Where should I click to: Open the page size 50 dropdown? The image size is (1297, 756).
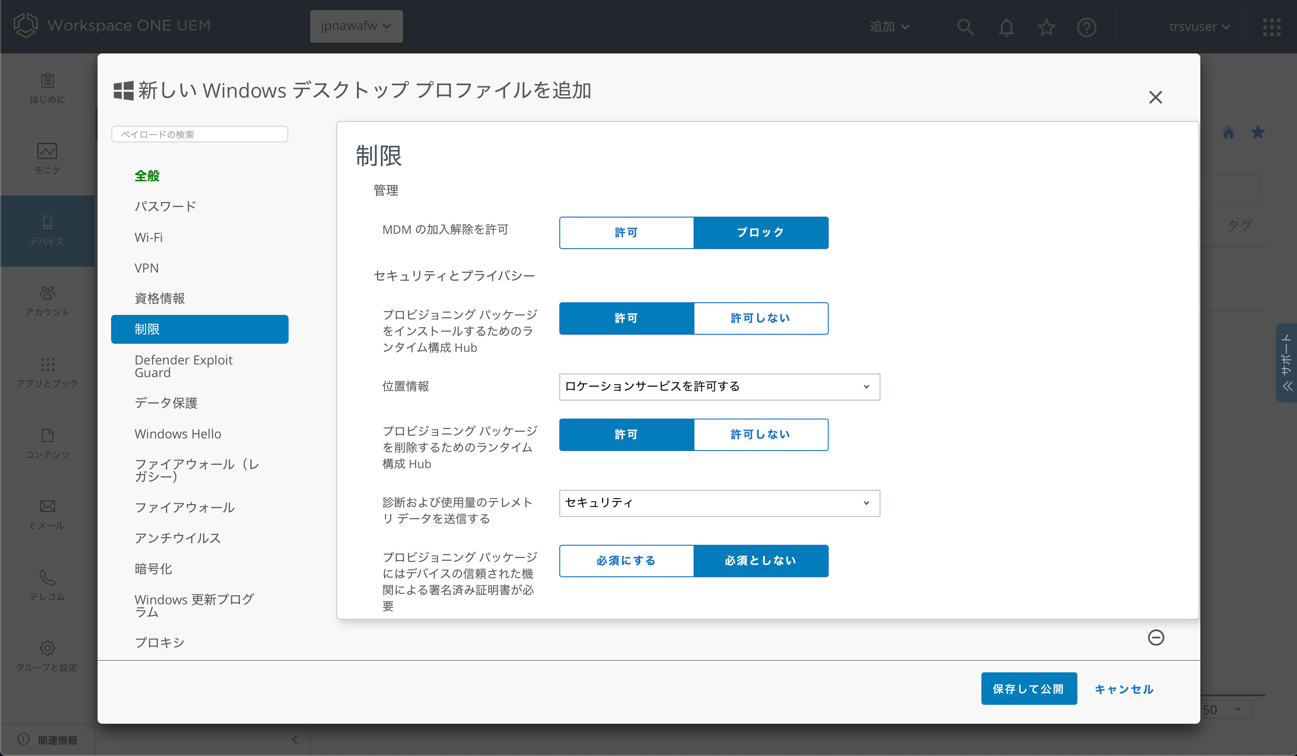click(1224, 709)
